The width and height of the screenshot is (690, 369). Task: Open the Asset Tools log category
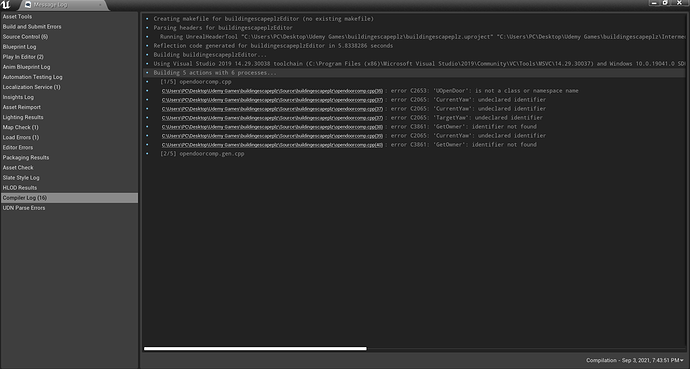[69, 17]
